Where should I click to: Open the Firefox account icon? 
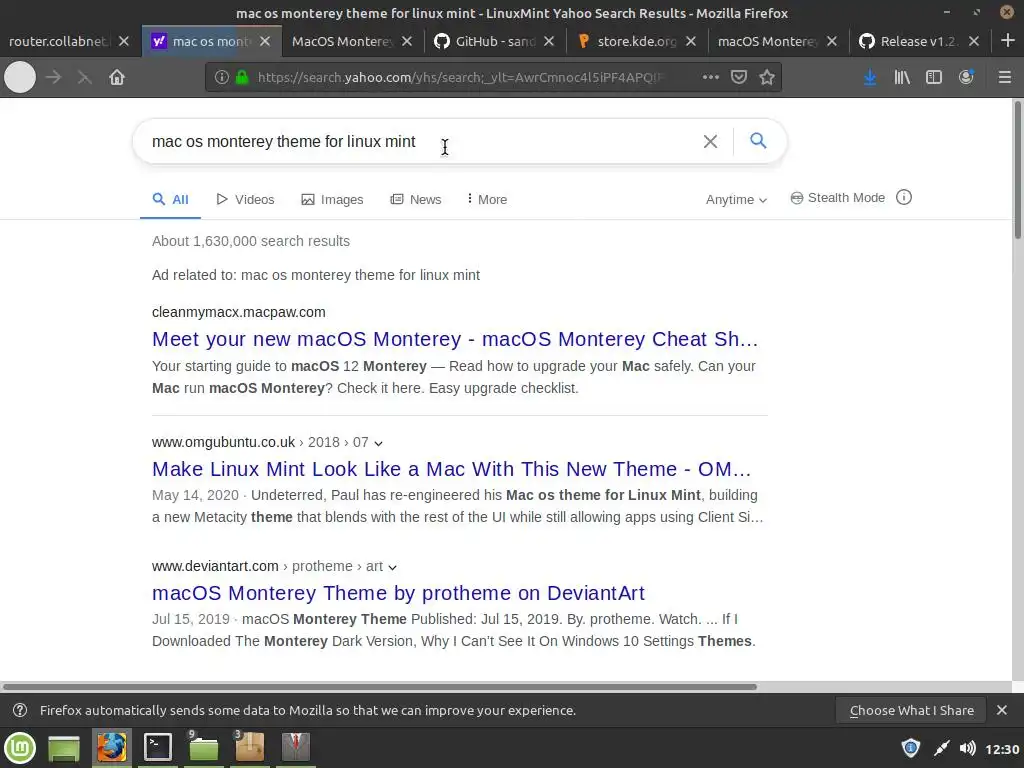pyautogui.click(x=966, y=77)
